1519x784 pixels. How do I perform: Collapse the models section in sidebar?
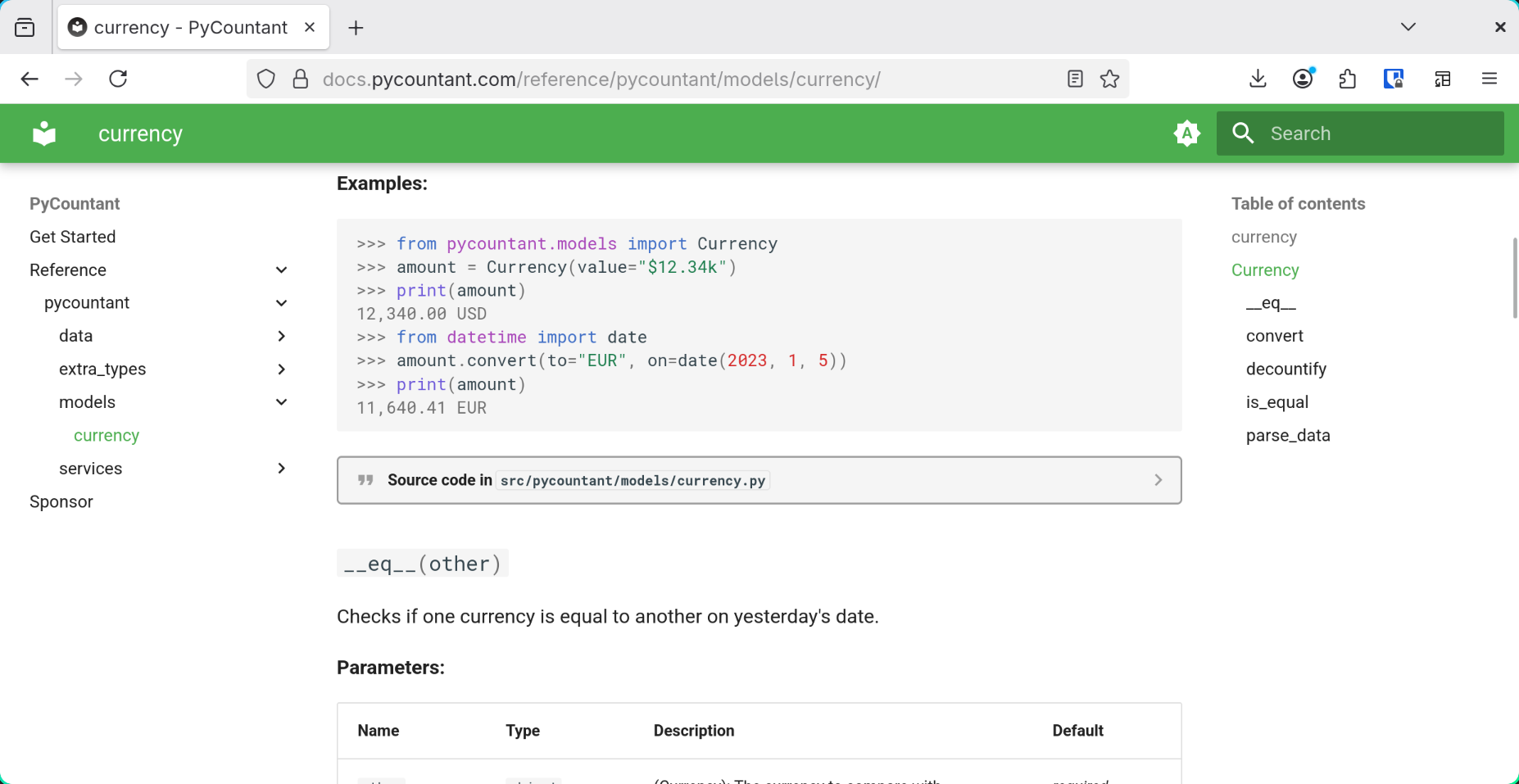[281, 402]
